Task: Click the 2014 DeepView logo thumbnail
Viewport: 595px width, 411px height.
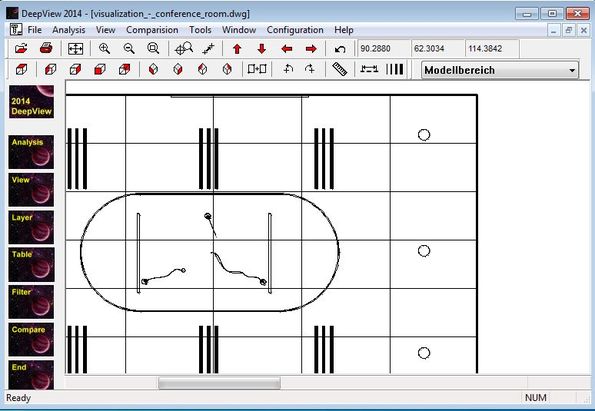Action: 31,102
